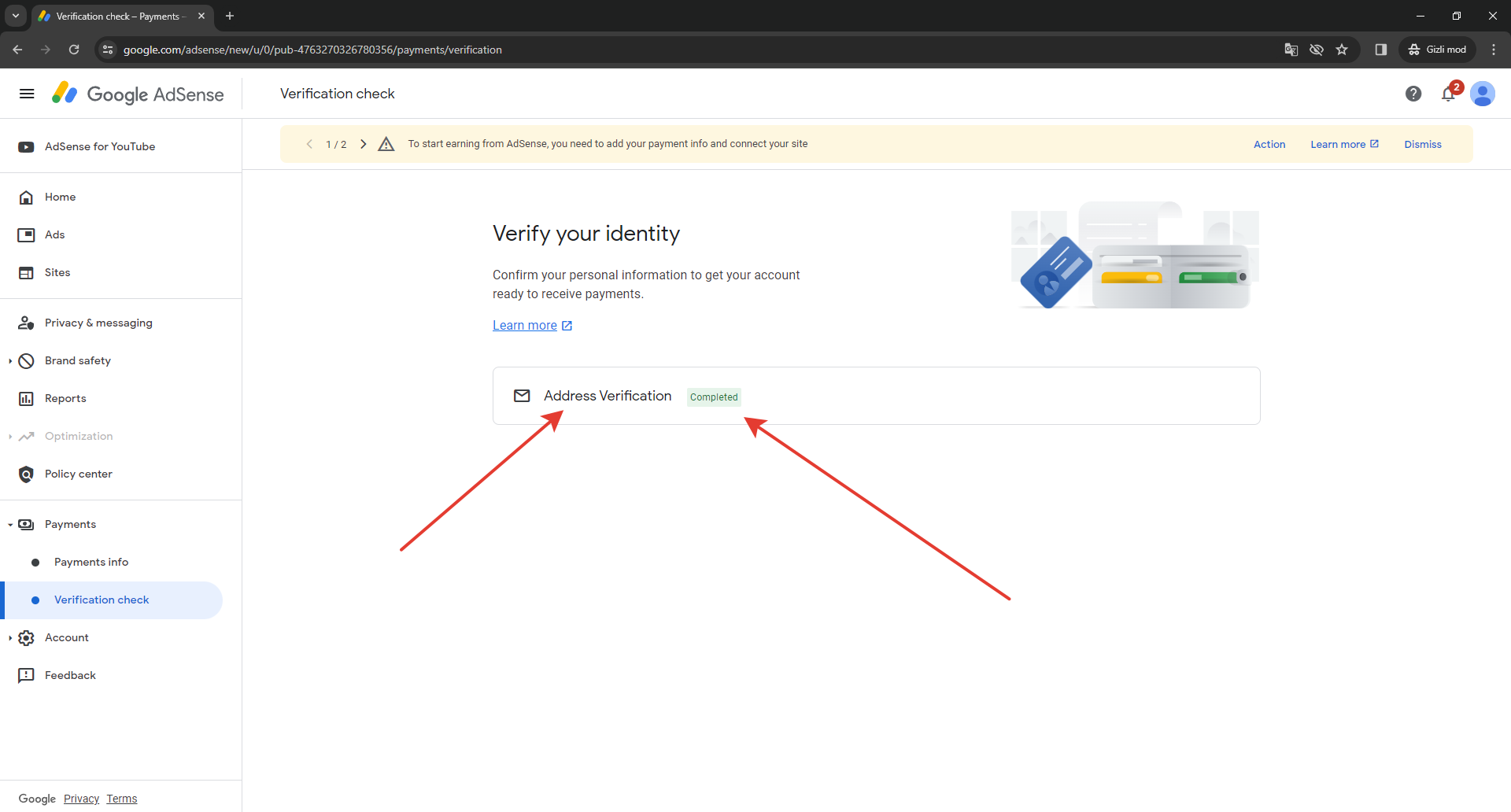Show the previous banner notification

pyautogui.click(x=309, y=144)
